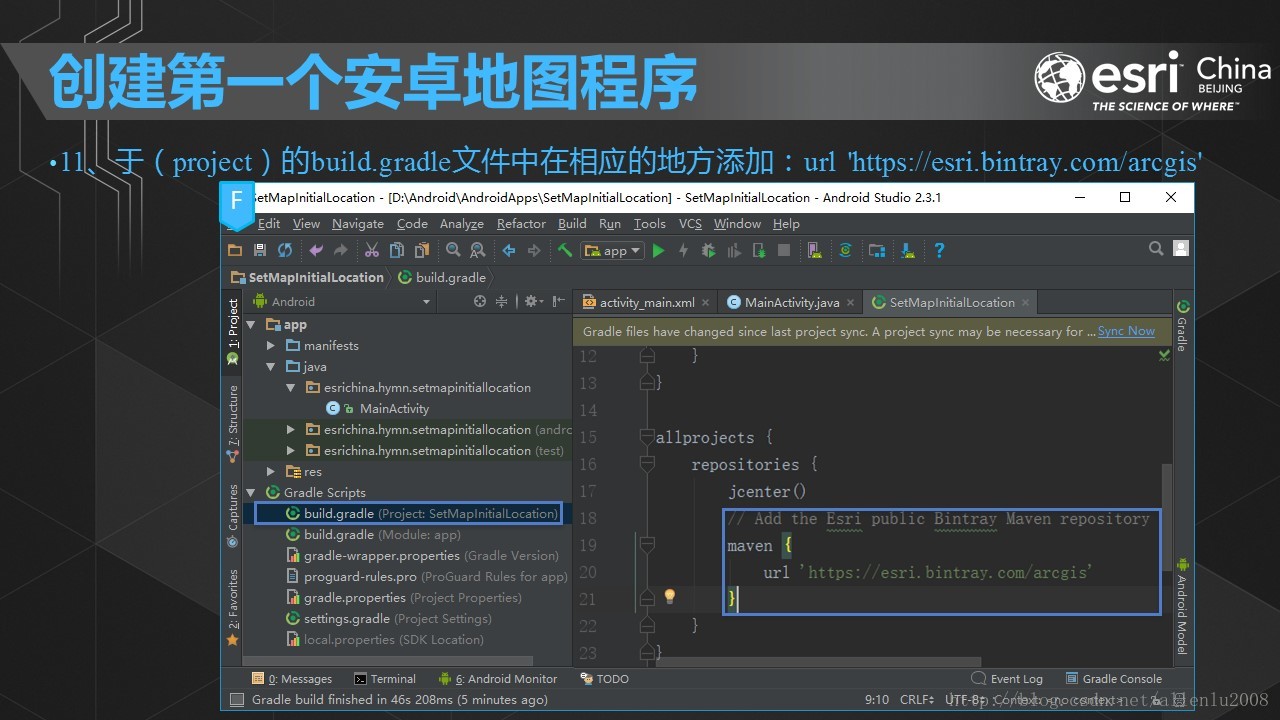Viewport: 1280px width, 720px height.
Task: Run the app with the green play icon
Action: point(658,250)
